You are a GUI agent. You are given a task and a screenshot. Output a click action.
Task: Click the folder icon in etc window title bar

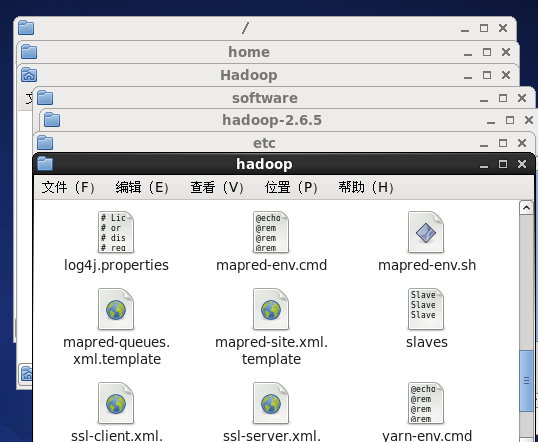[45, 142]
